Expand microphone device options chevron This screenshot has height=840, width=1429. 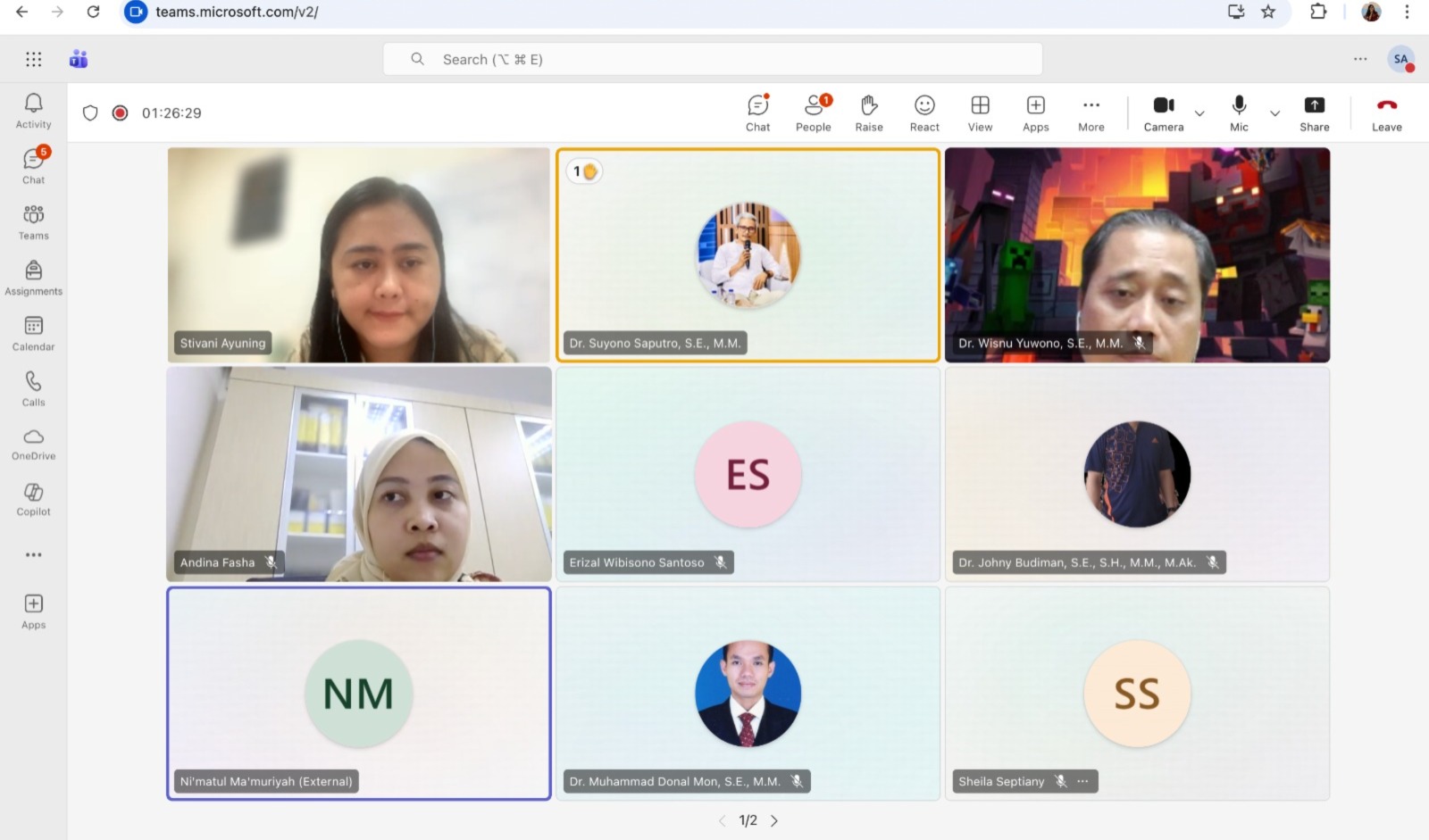point(1275,114)
